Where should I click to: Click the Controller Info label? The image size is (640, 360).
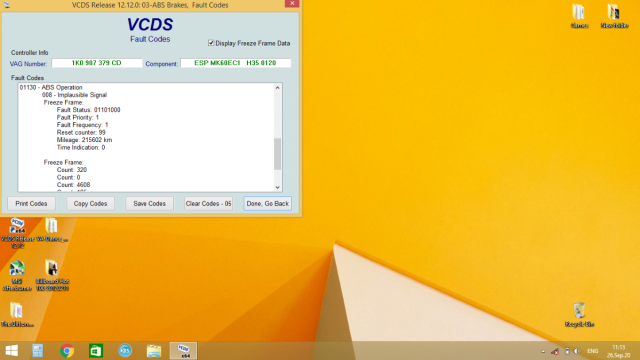pyautogui.click(x=29, y=53)
